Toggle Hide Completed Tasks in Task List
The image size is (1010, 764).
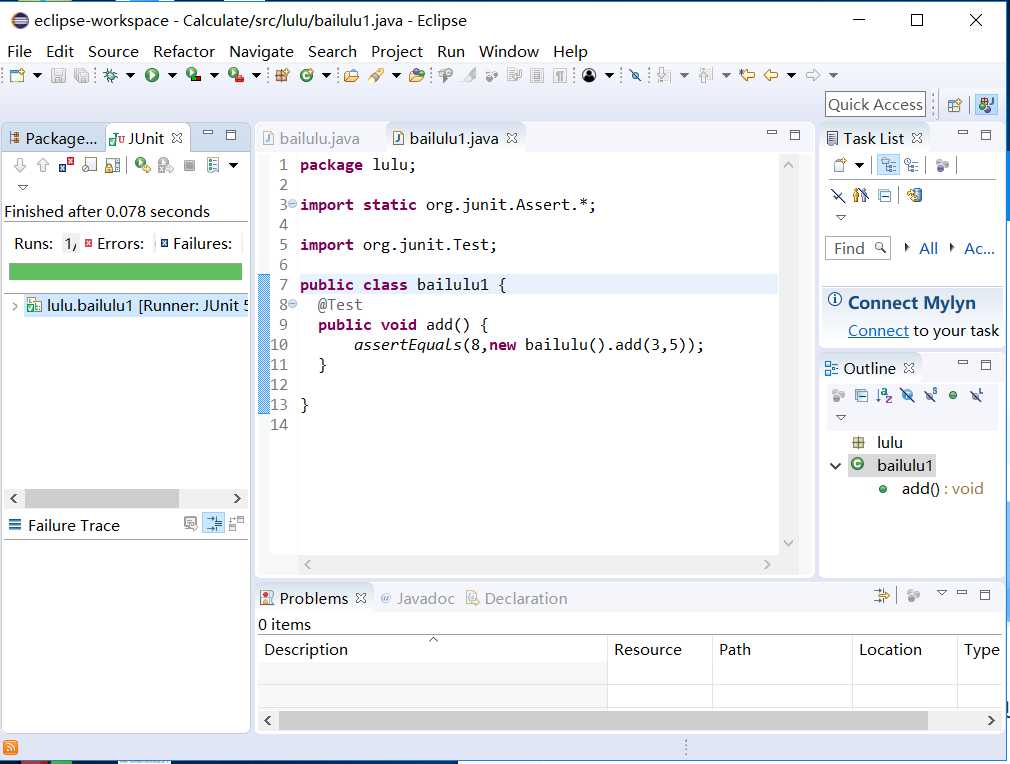click(x=837, y=196)
